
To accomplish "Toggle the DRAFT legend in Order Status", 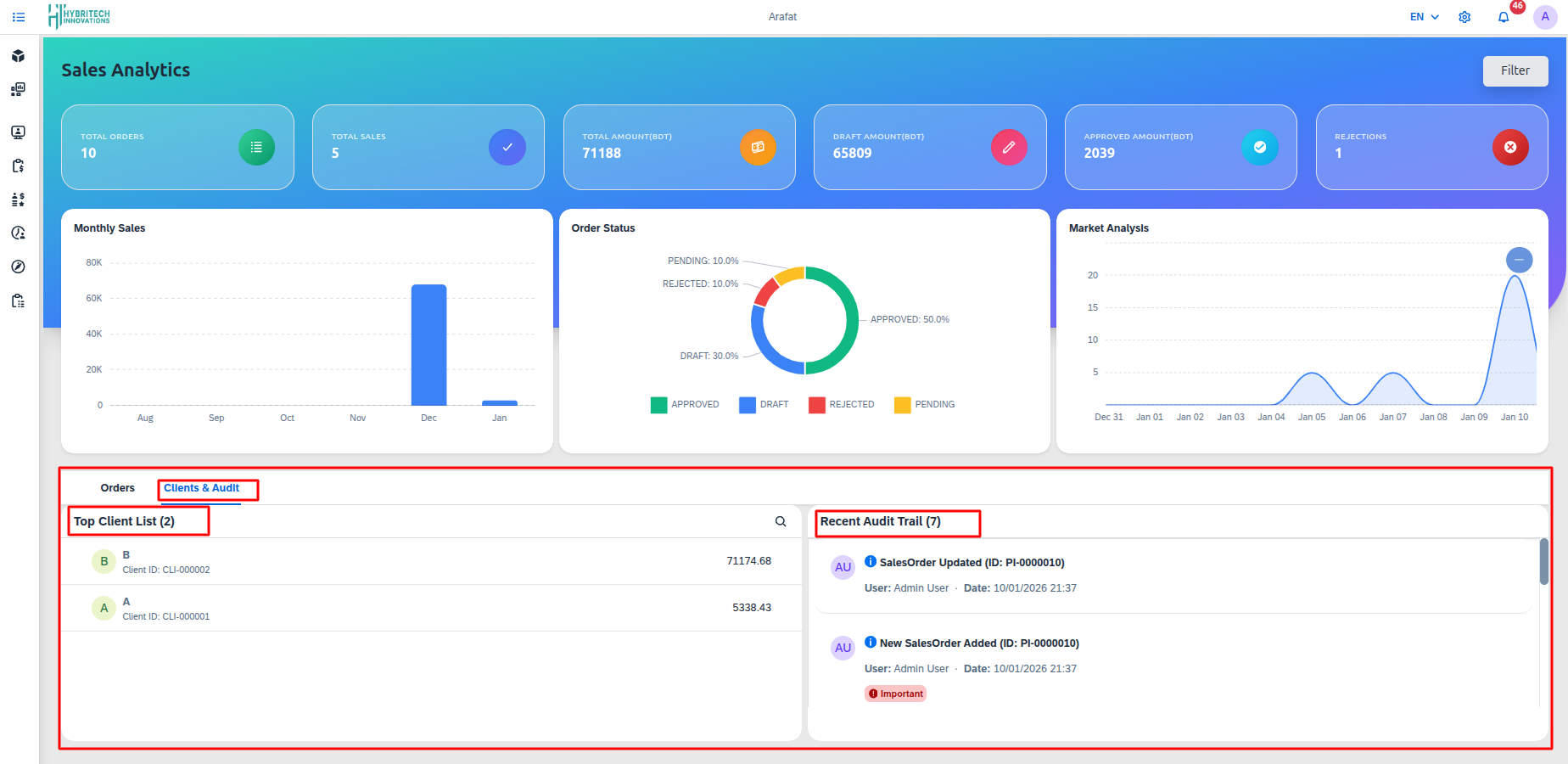I will 764,405.
